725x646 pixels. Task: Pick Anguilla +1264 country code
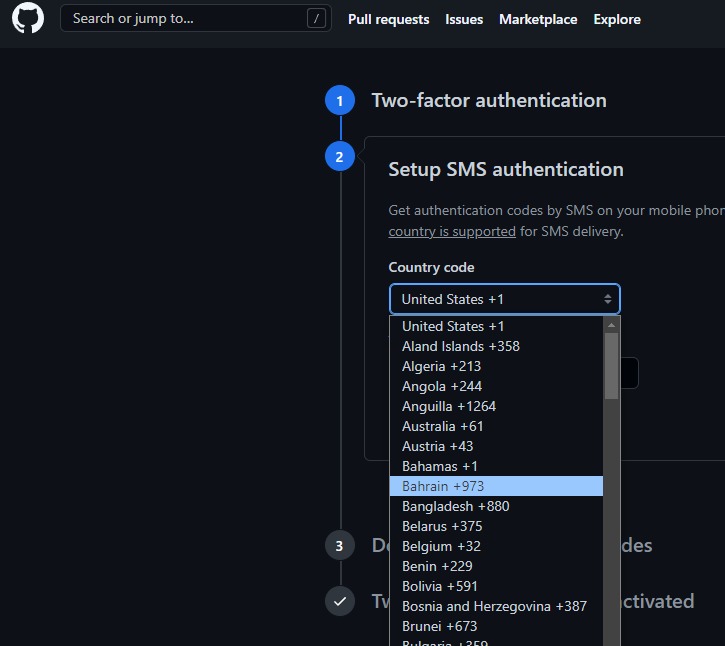[496, 406]
